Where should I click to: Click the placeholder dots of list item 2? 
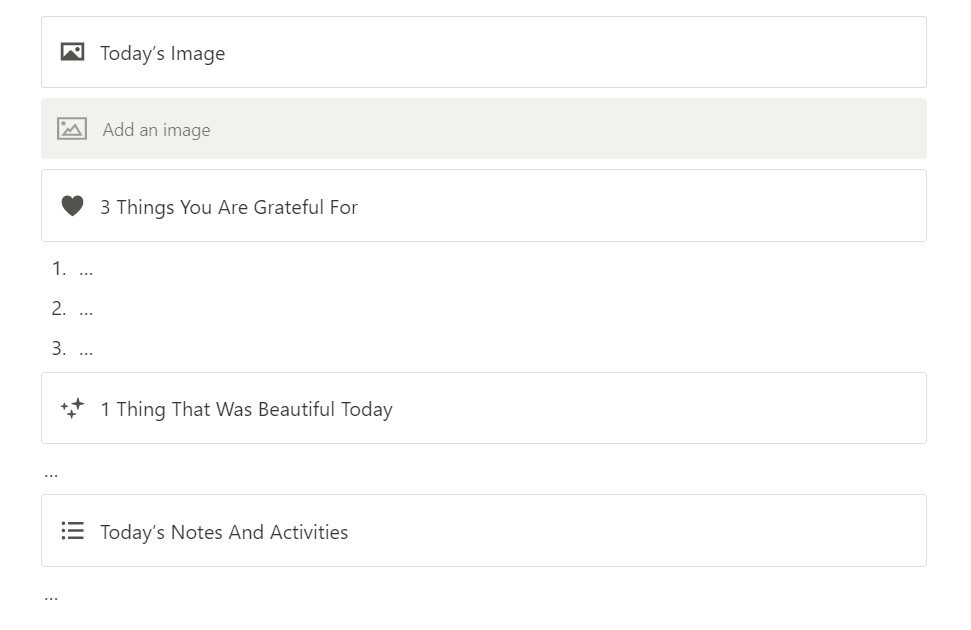pyautogui.click(x=86, y=310)
